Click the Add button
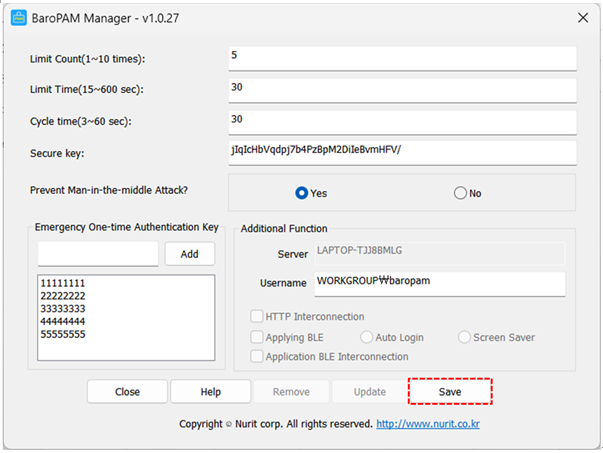Screen dimensions: 603x453 tap(190, 254)
